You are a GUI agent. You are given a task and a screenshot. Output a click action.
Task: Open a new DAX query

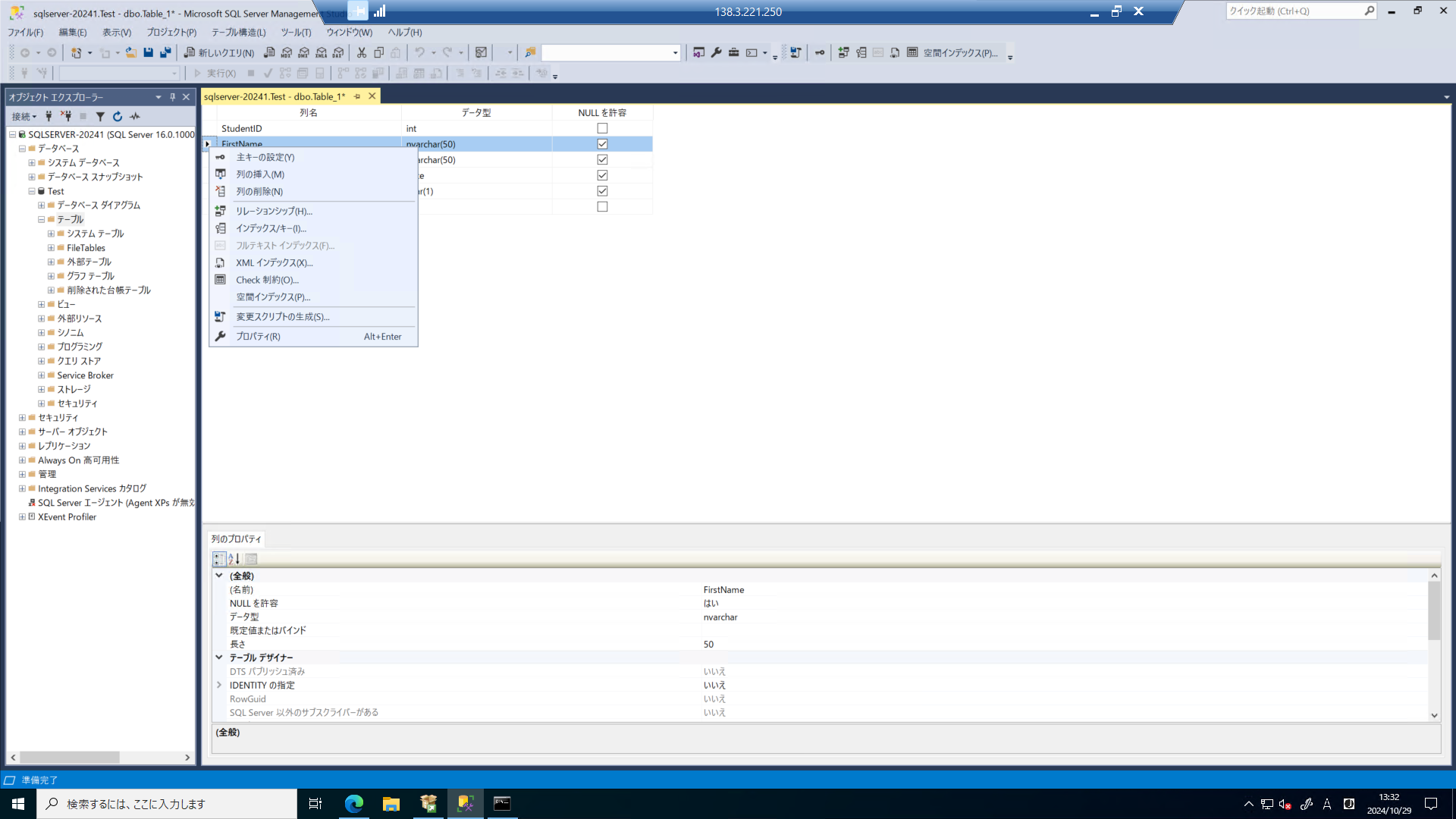pos(338,52)
